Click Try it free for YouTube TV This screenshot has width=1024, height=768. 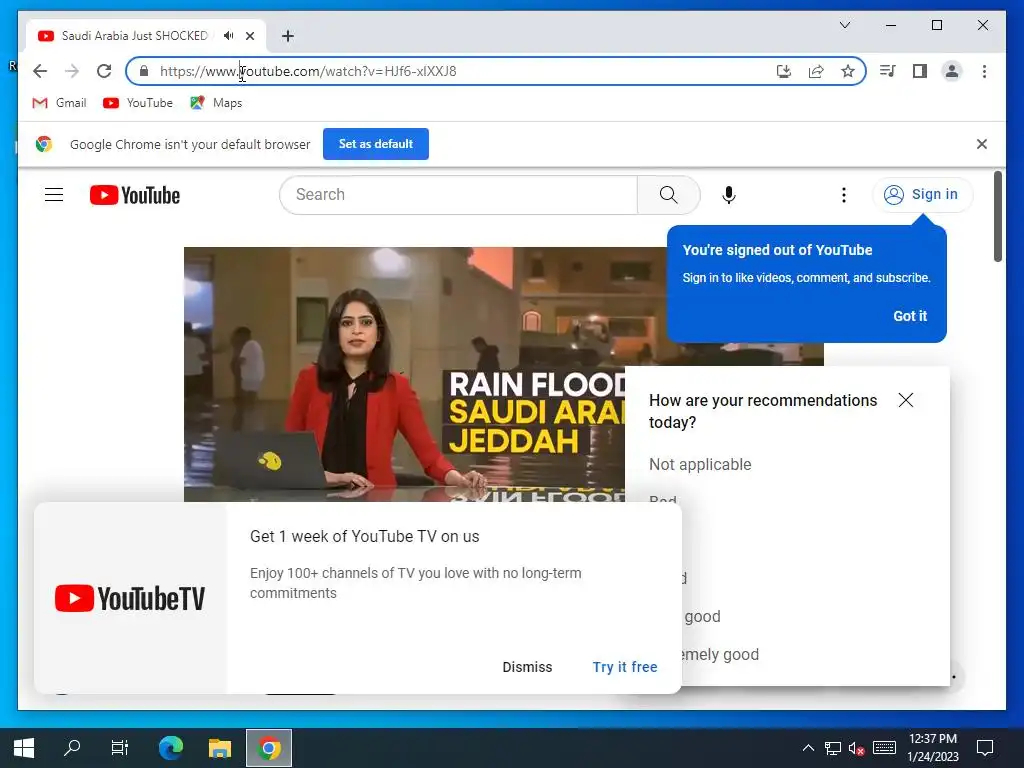pos(624,667)
